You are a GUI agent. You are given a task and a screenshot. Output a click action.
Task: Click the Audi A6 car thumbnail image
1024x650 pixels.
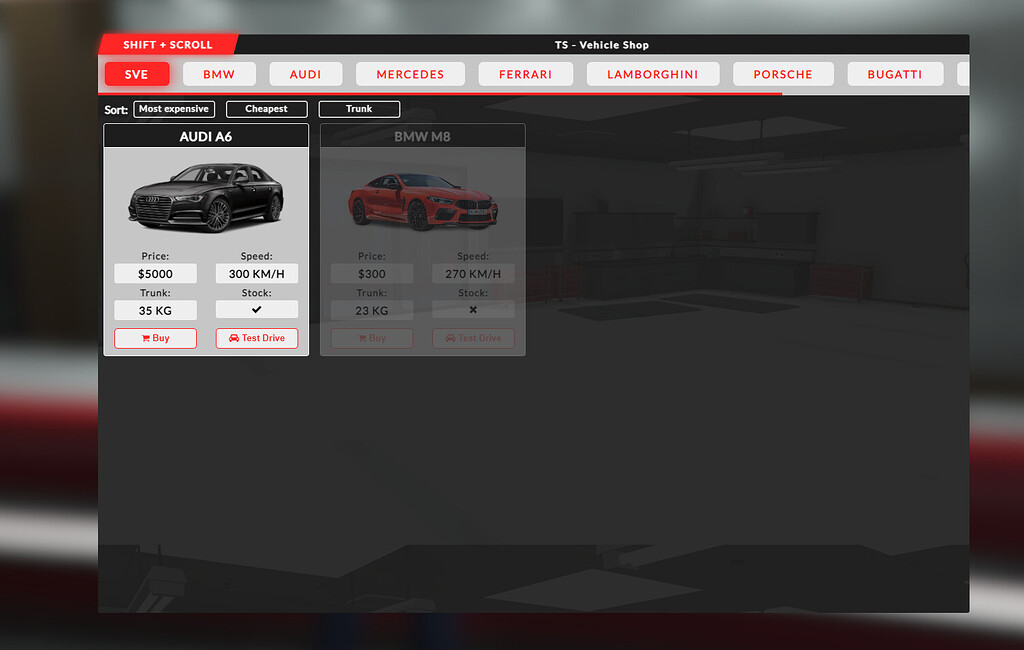click(205, 198)
